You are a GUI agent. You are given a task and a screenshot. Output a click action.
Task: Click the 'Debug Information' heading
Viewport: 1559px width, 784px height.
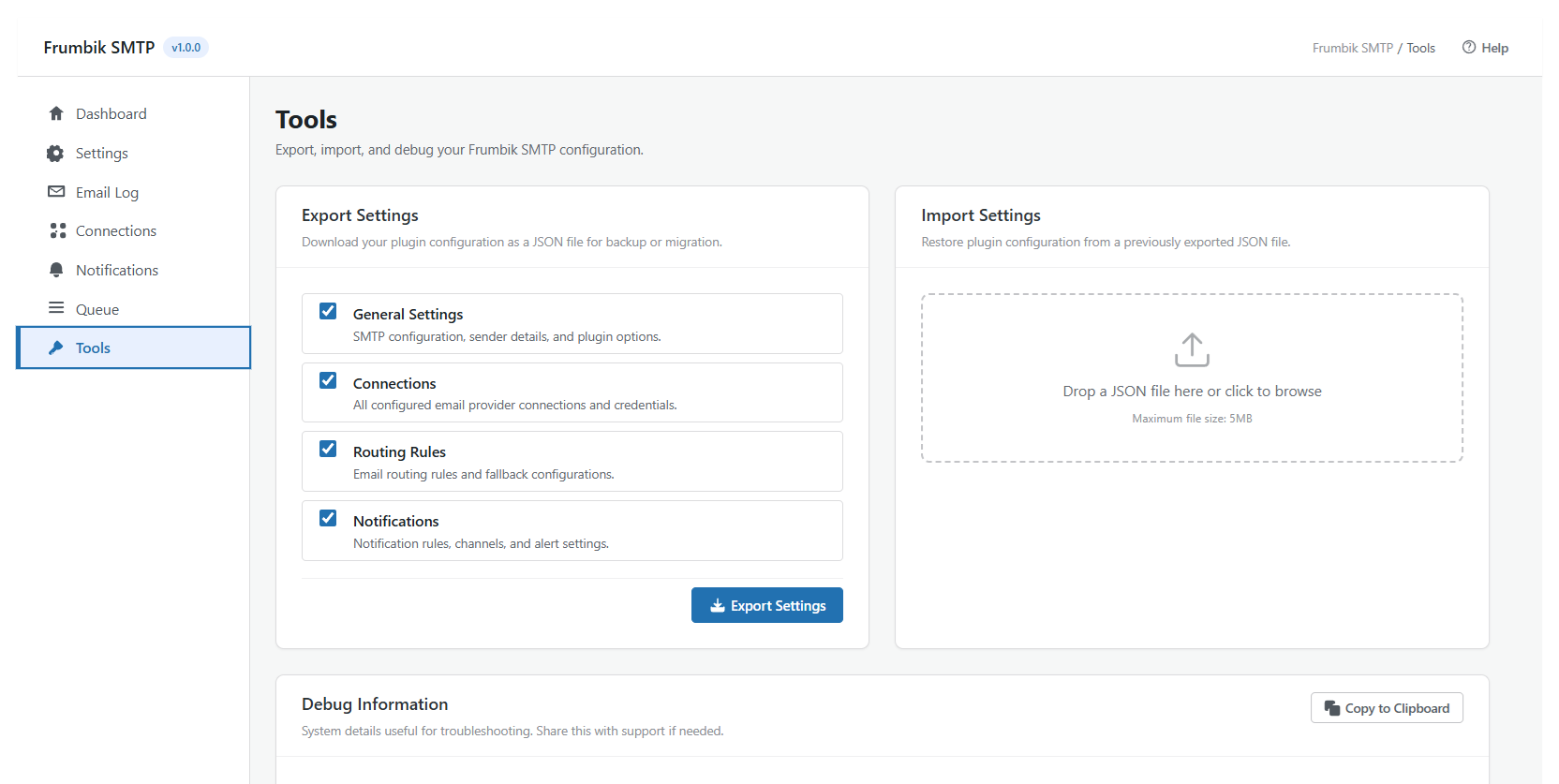[x=375, y=704]
